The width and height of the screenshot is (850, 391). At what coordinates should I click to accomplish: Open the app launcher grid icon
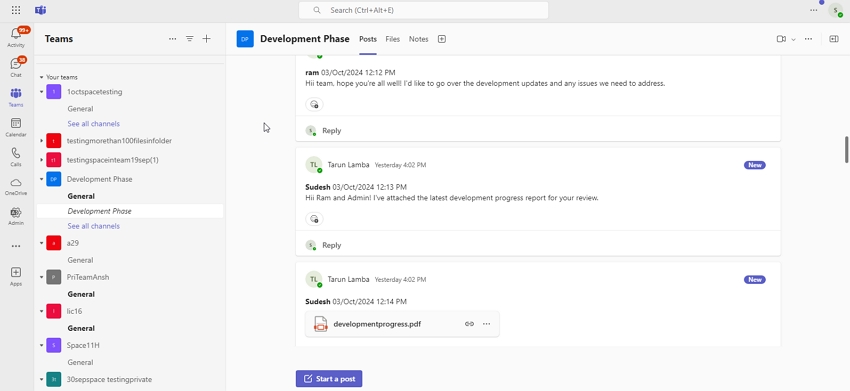pyautogui.click(x=16, y=10)
